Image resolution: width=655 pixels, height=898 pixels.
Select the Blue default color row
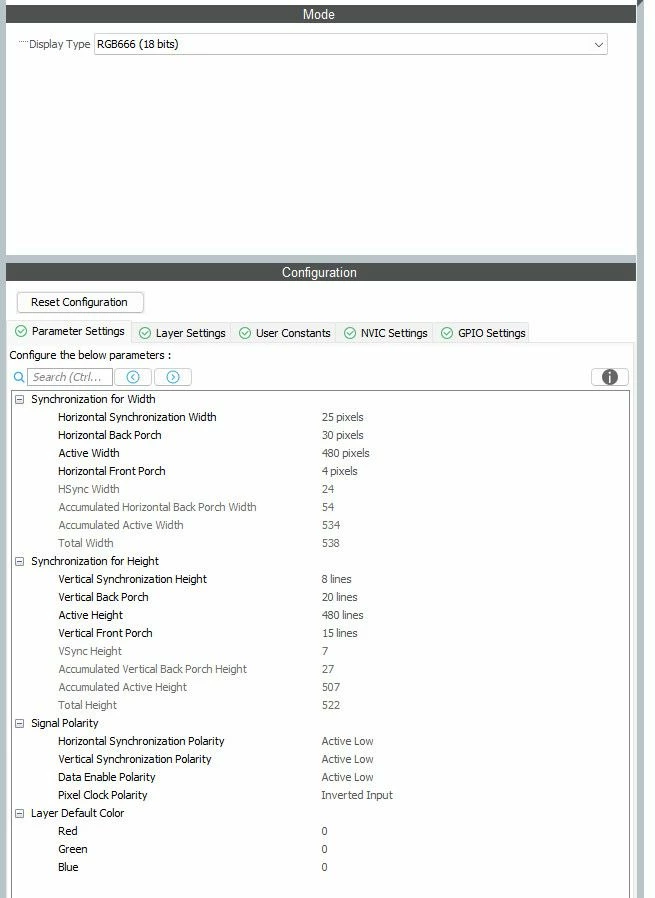click(321, 867)
